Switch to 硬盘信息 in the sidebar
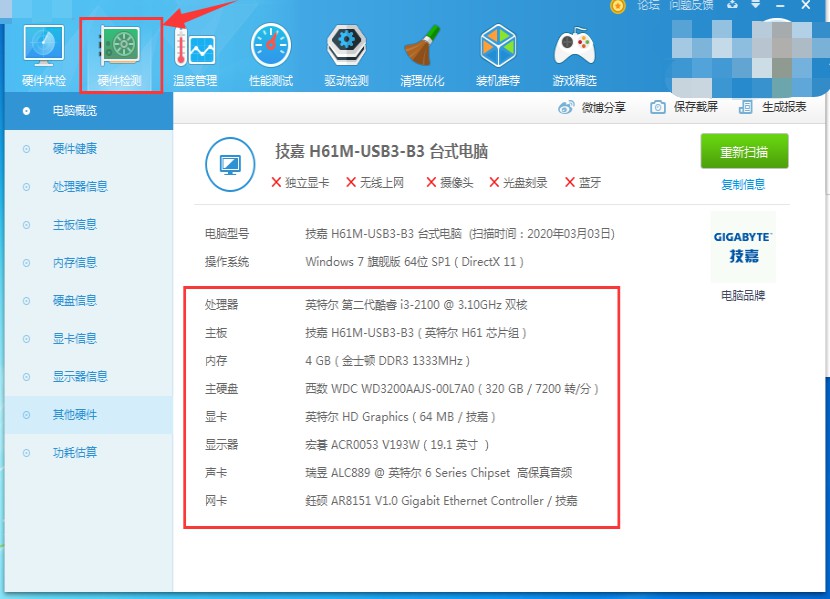The image size is (830, 599). (75, 301)
